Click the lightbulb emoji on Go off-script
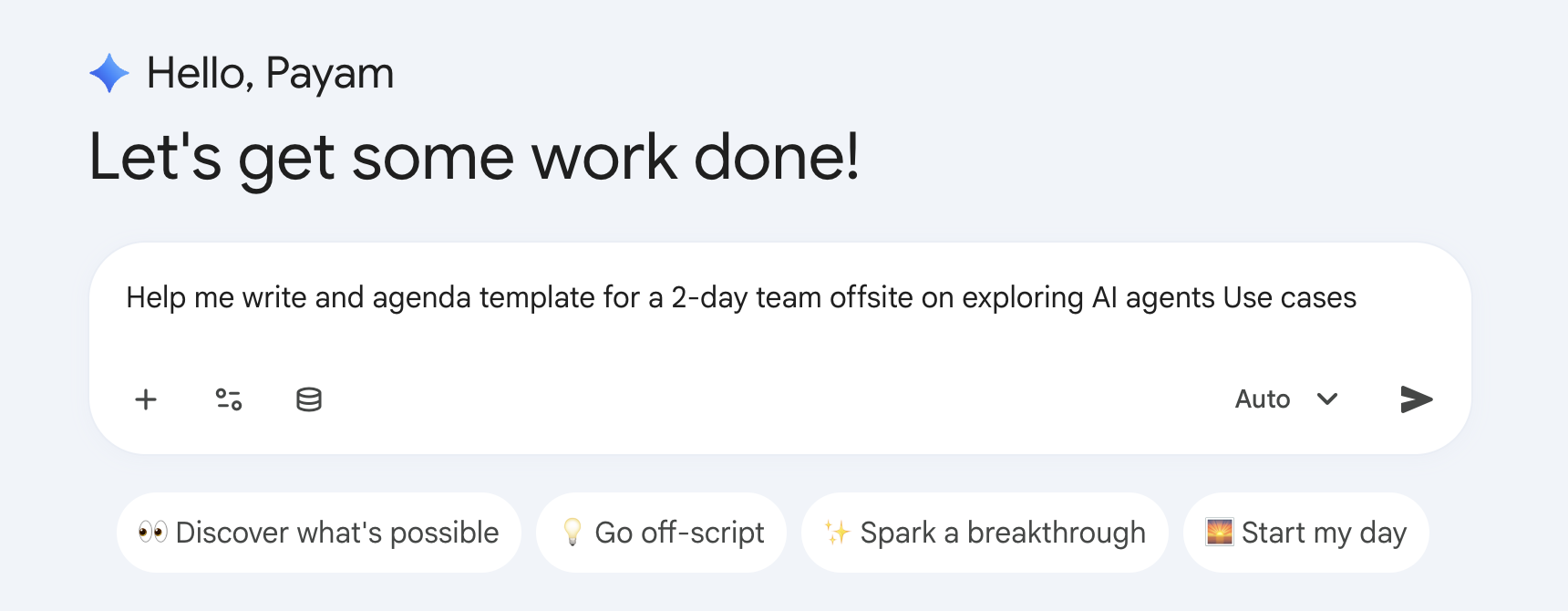 [573, 532]
